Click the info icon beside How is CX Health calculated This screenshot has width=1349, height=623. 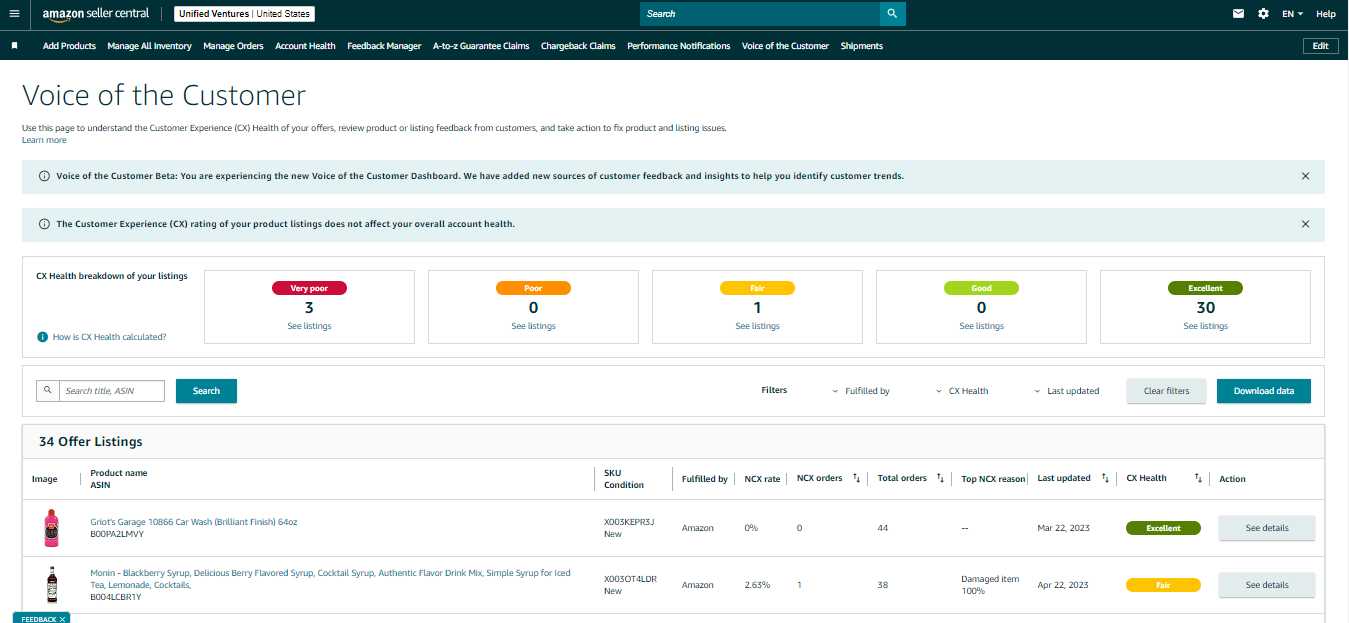tap(42, 337)
